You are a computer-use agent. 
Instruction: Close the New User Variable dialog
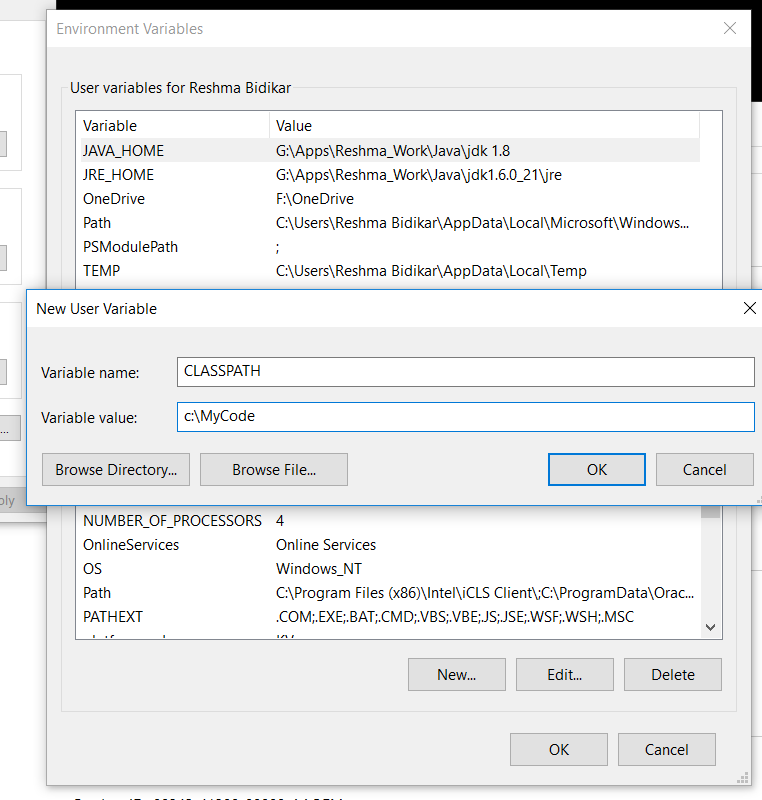749,308
